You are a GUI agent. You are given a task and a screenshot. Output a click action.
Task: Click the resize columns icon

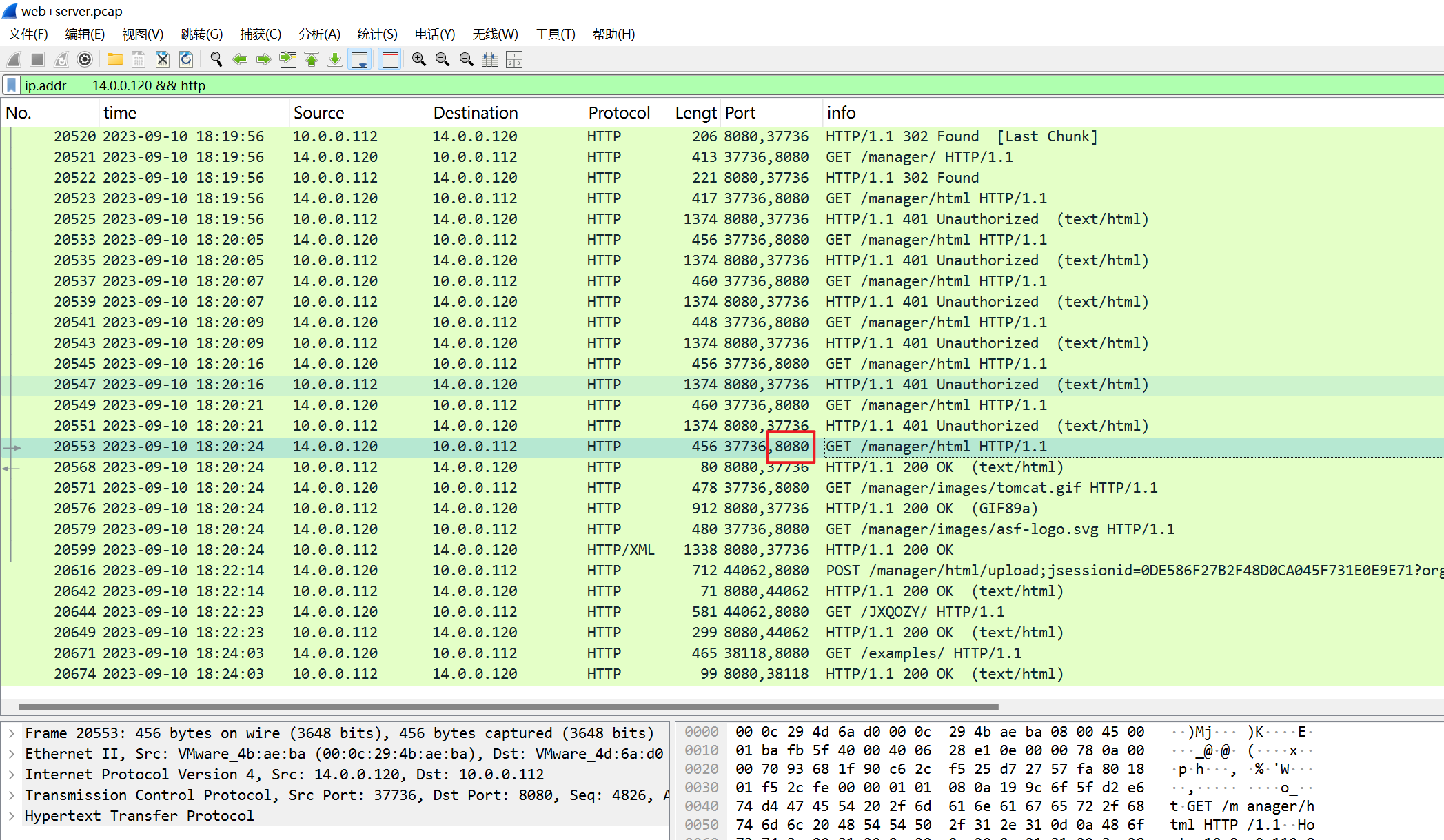point(490,59)
